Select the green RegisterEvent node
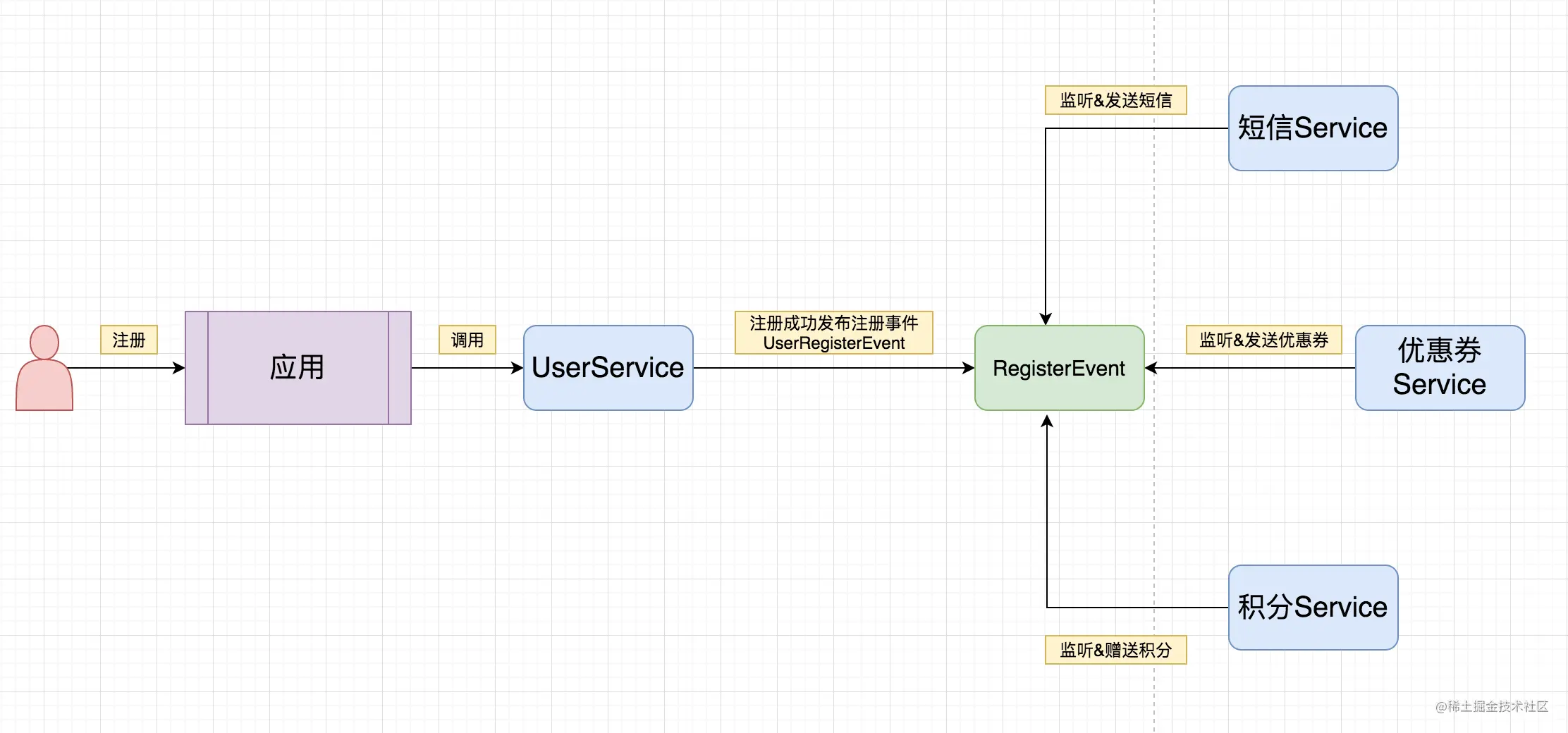The width and height of the screenshot is (1568, 733). pos(1060,368)
